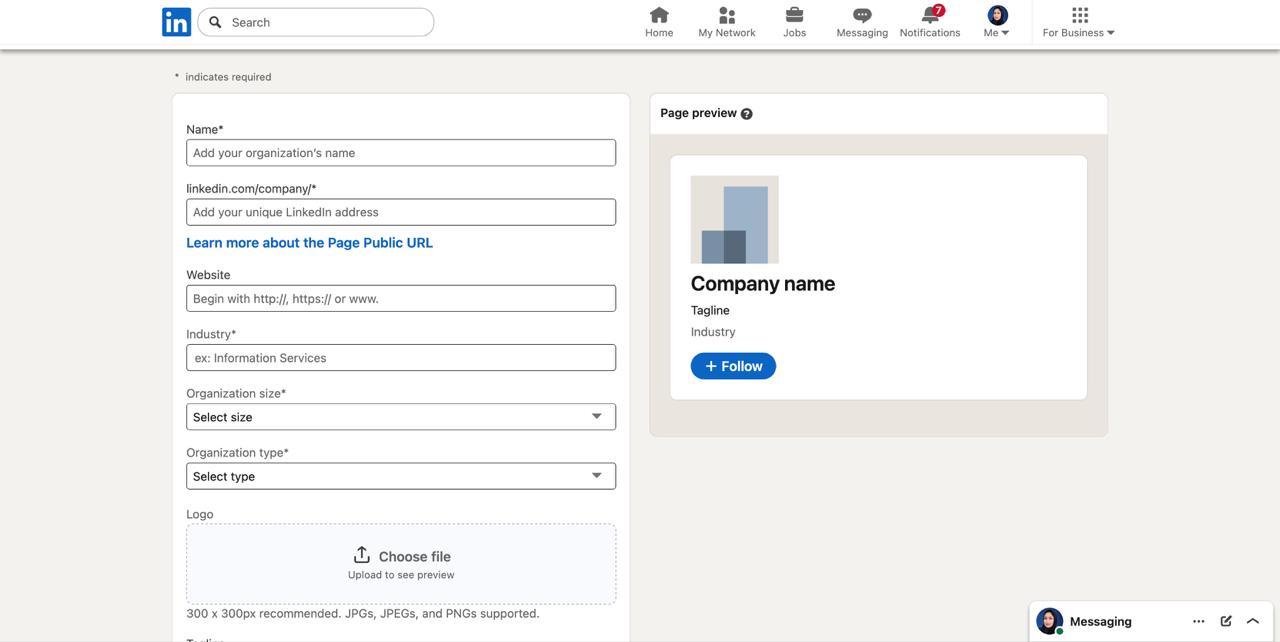
Task: Open Jobs briefcase icon
Action: coord(794,15)
